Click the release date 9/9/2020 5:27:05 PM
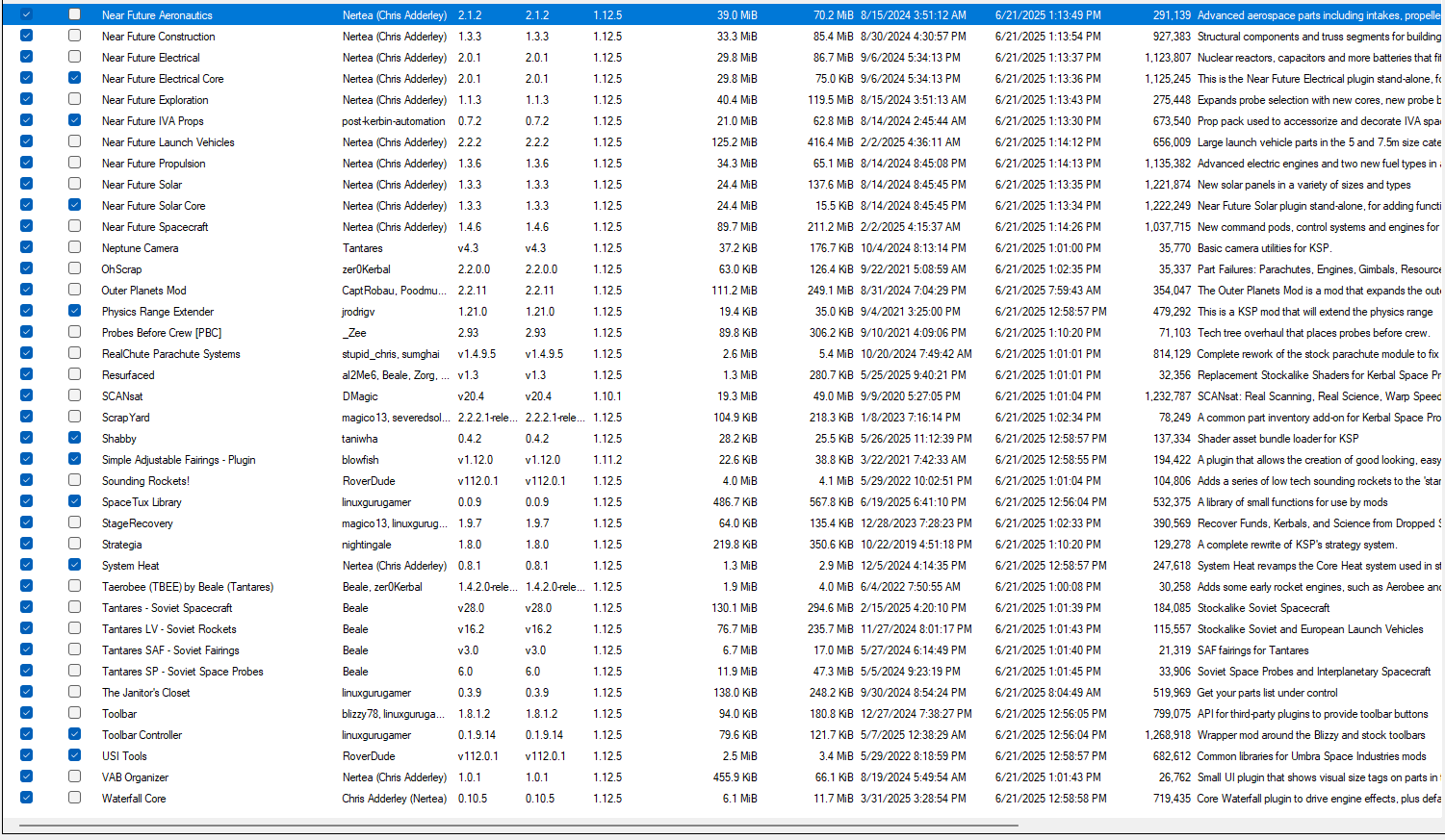Image resolution: width=1445 pixels, height=840 pixels. coord(910,396)
